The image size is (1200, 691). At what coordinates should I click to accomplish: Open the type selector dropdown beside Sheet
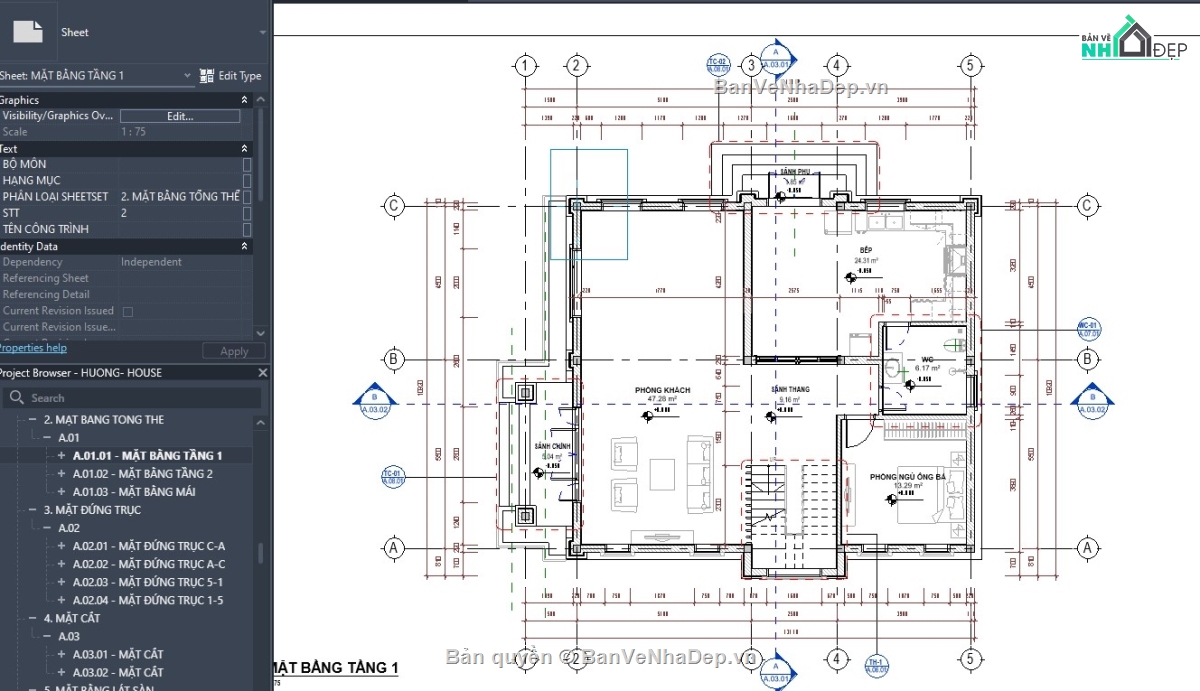pyautogui.click(x=263, y=32)
